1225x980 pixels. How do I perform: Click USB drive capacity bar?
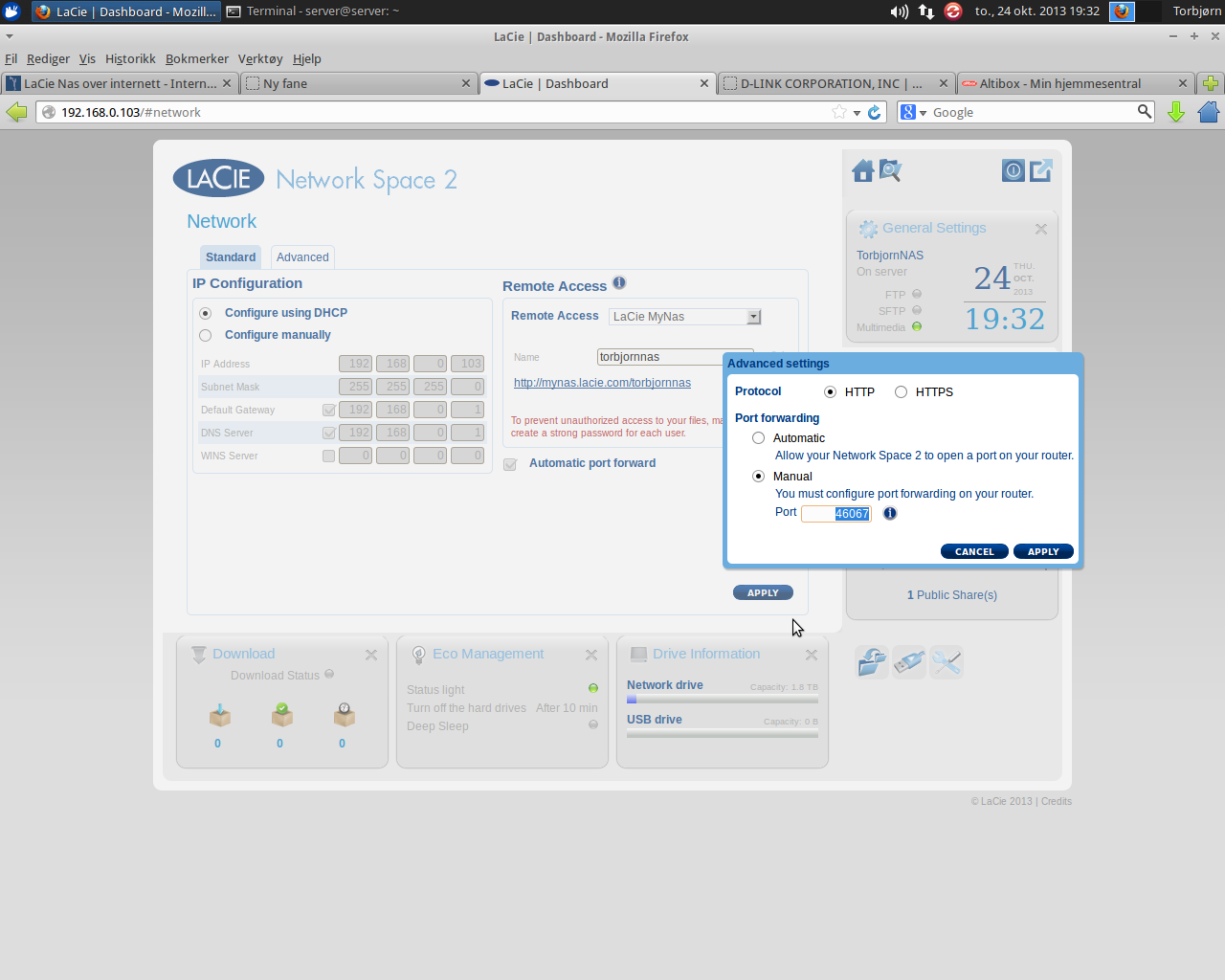tap(723, 734)
